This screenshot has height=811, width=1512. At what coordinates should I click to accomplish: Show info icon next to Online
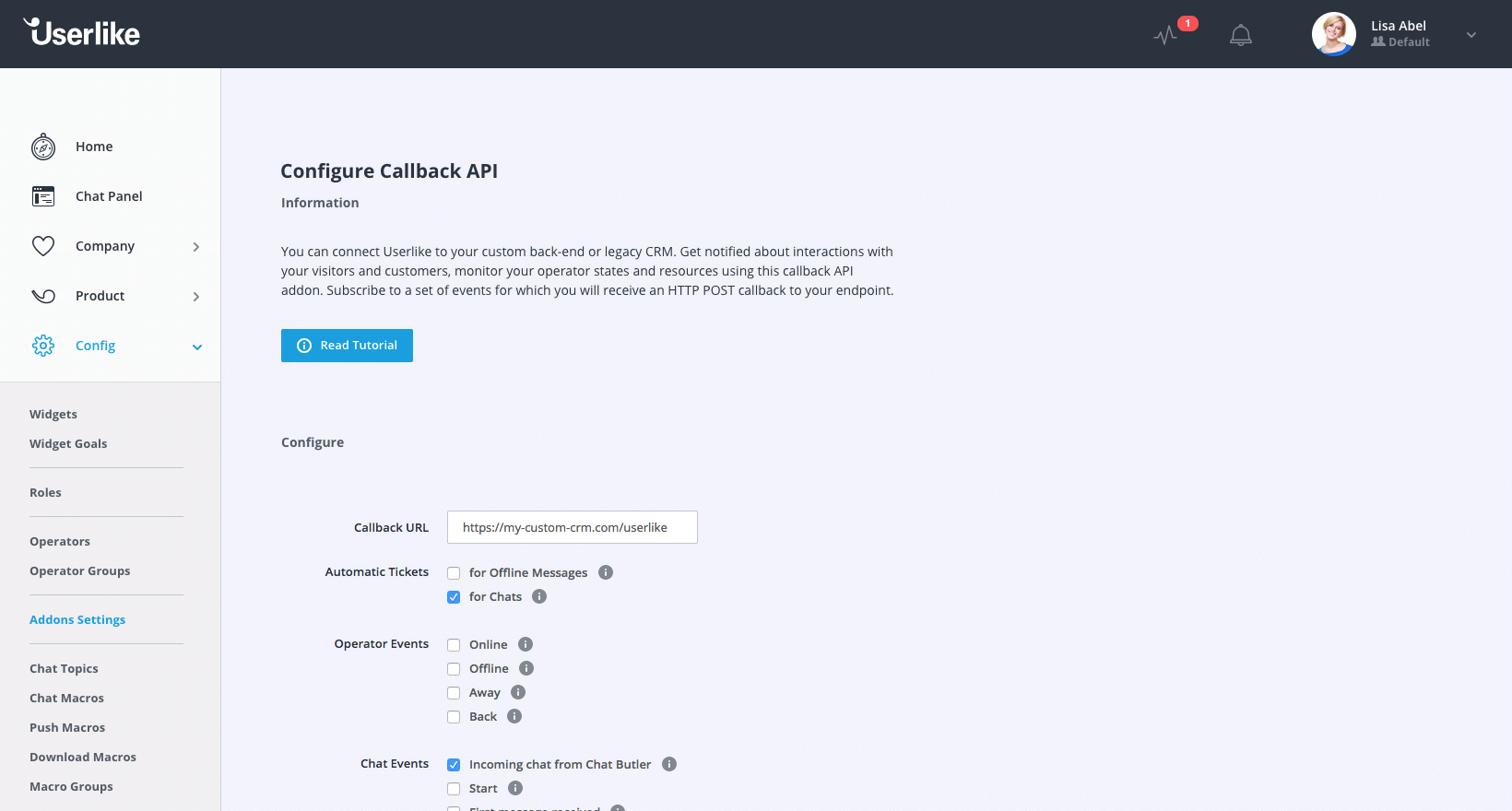526,644
